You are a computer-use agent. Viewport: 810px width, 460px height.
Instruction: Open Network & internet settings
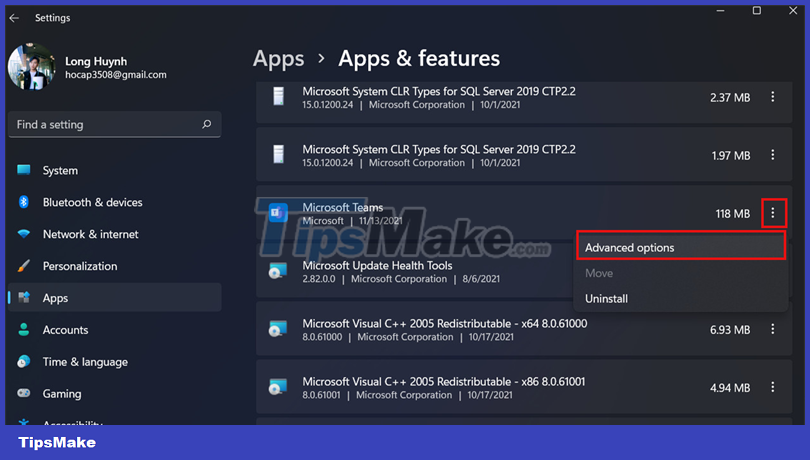pos(115,234)
